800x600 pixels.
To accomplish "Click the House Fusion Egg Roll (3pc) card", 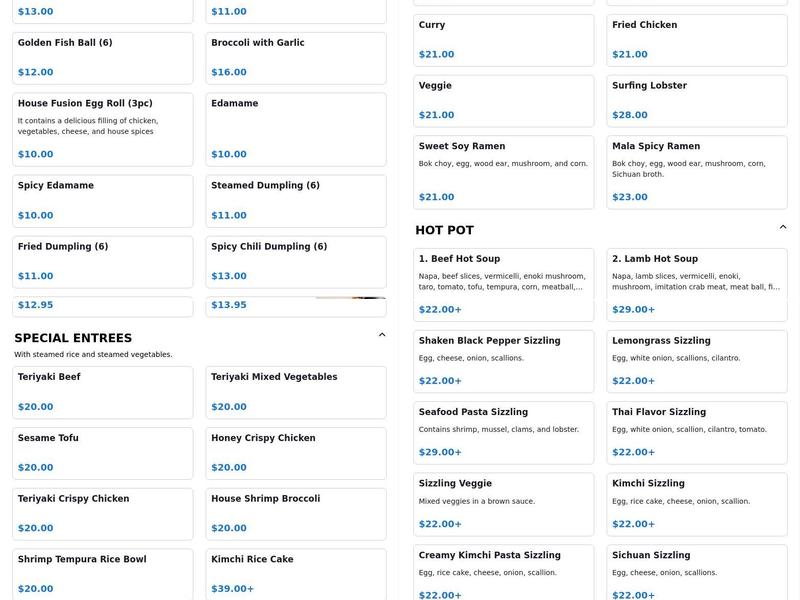I will click(x=100, y=128).
